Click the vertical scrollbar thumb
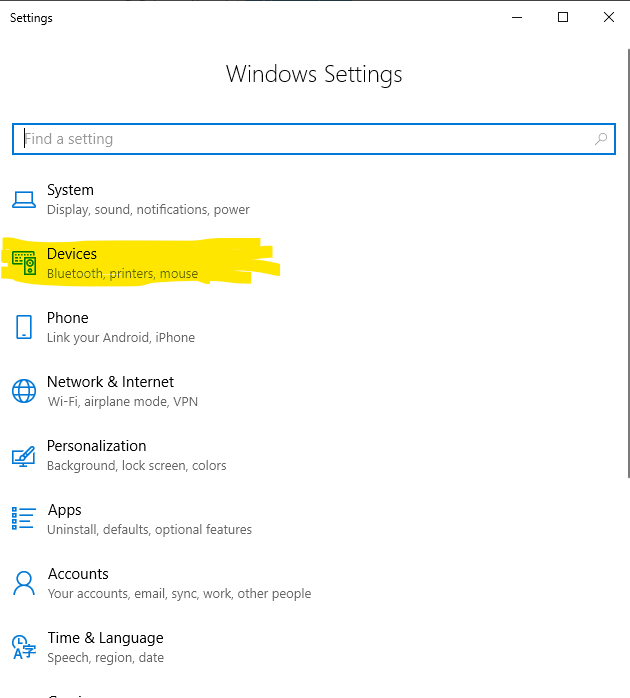 tap(628, 263)
